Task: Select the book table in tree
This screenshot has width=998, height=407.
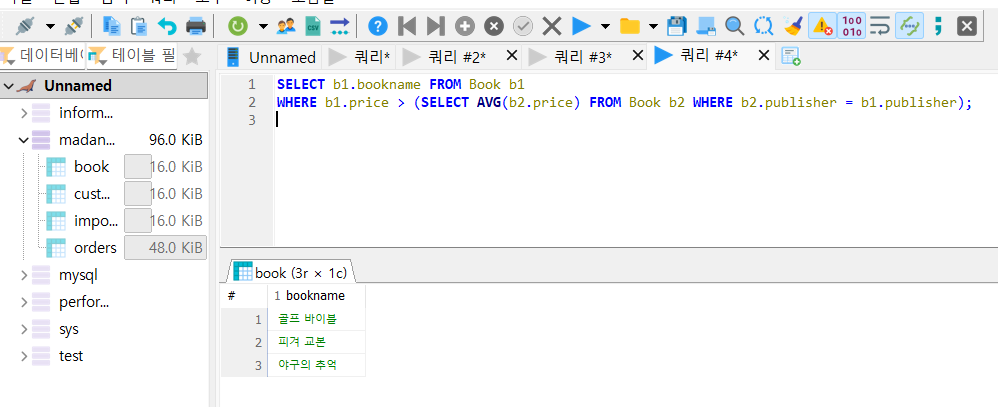Action: [91, 167]
